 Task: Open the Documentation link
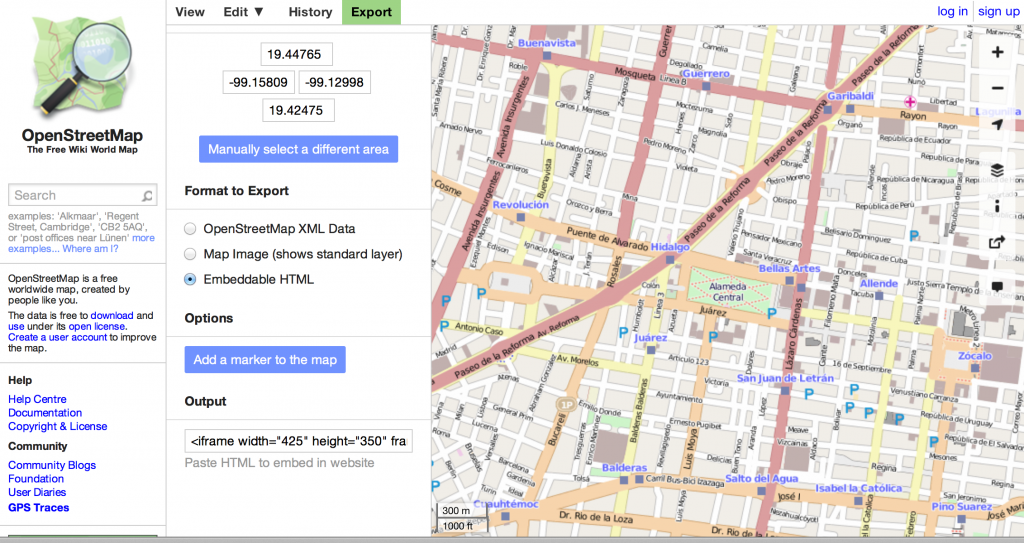pos(45,413)
